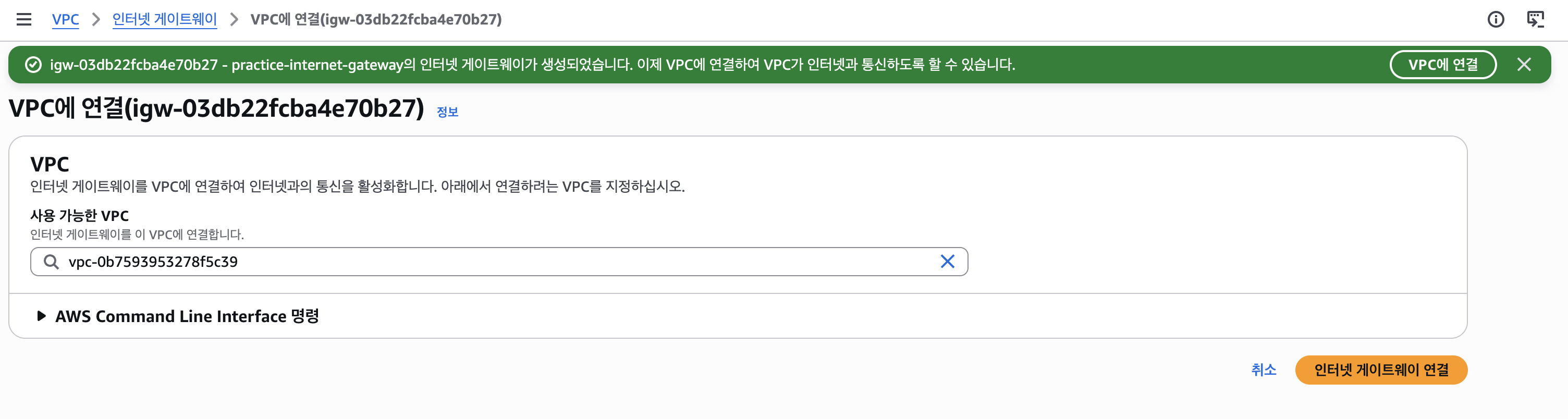1568x419 pixels.
Task: Go to VPC breadcrumb link
Action: 65,19
